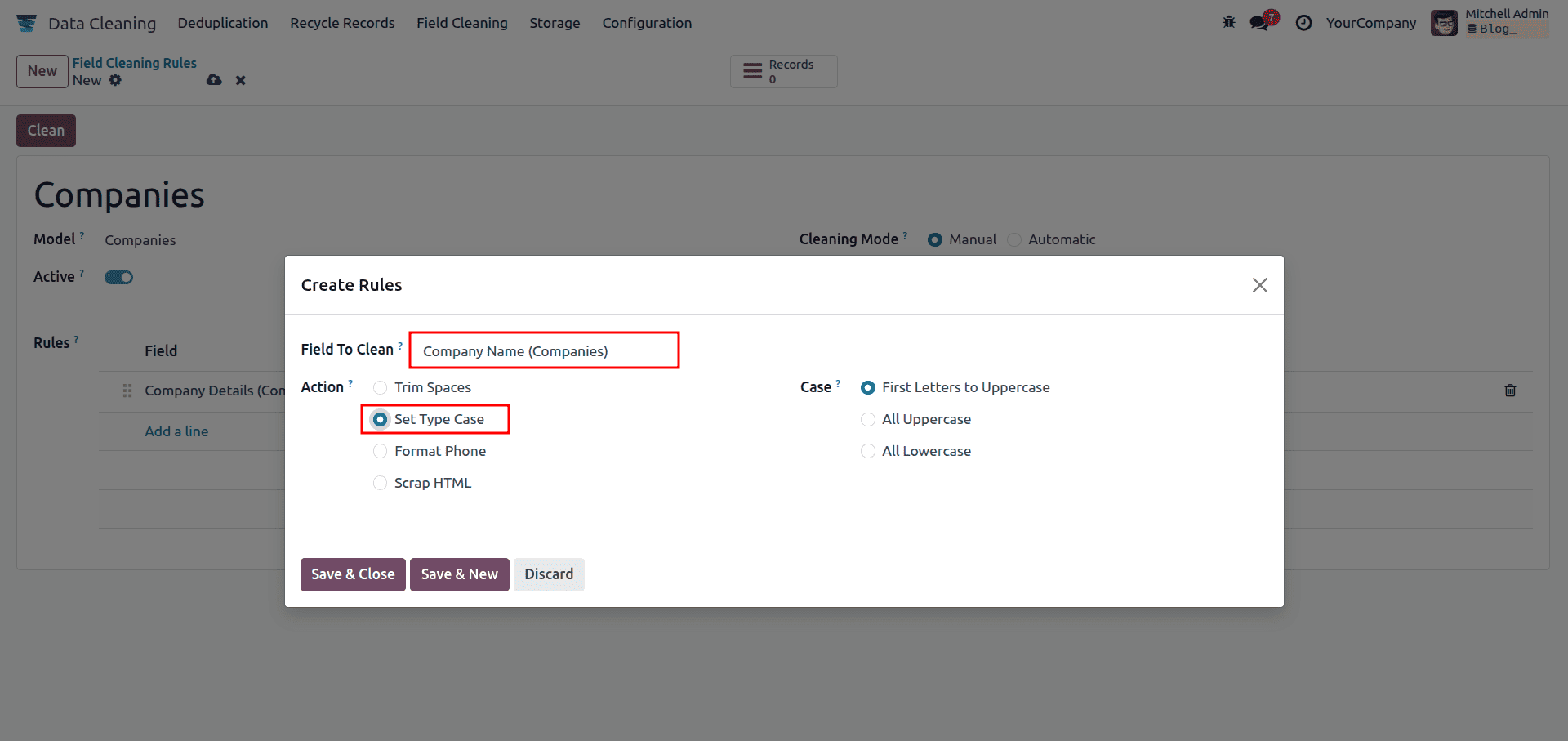
Task: Open the debug bug icon menu
Action: [1229, 23]
